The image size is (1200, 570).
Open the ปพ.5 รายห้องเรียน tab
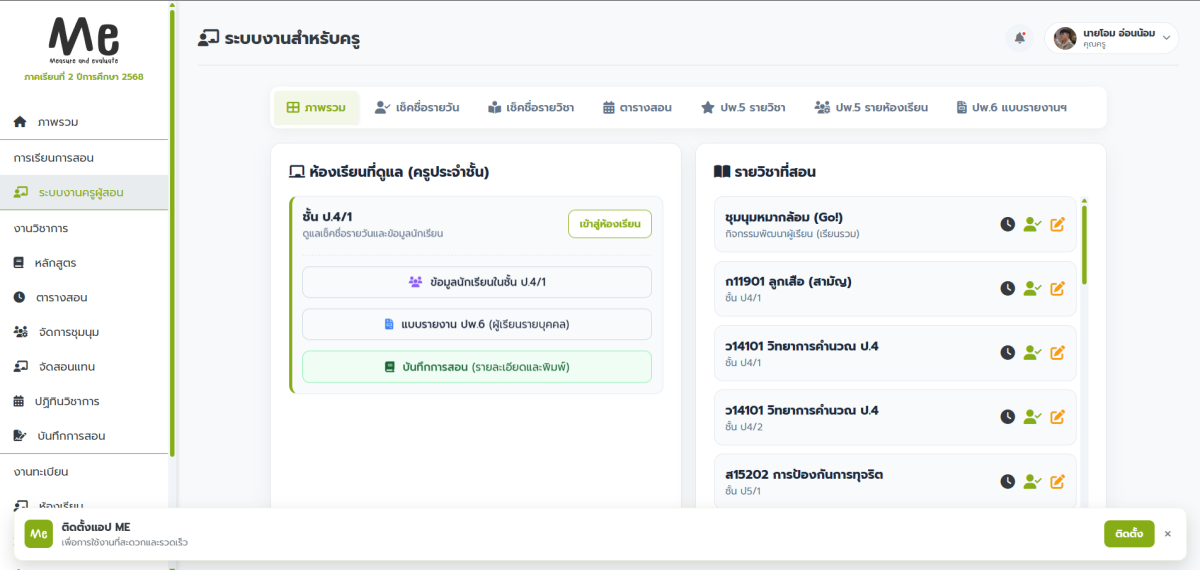[x=872, y=107]
